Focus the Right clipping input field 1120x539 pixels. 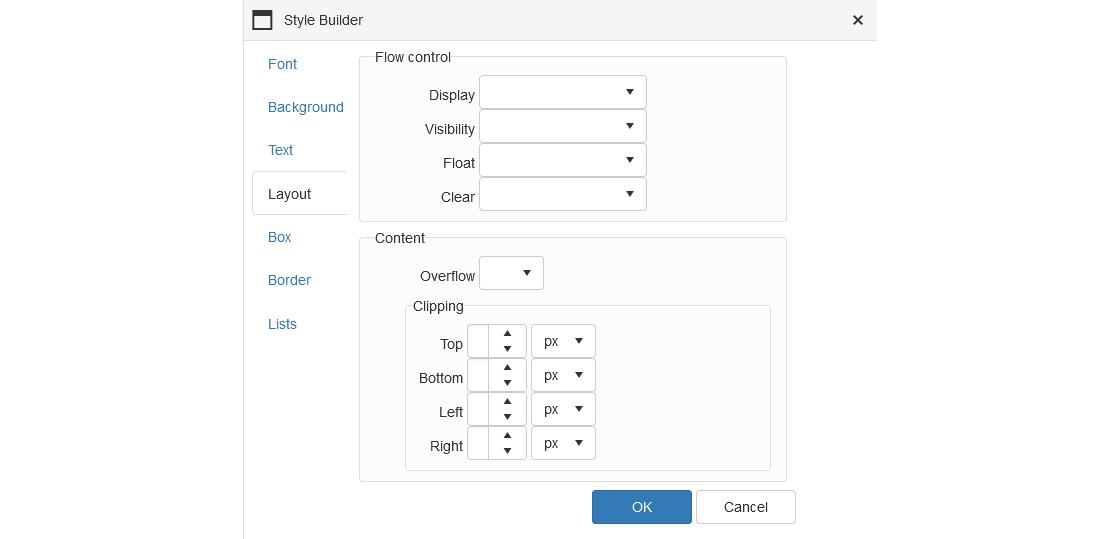(478, 443)
